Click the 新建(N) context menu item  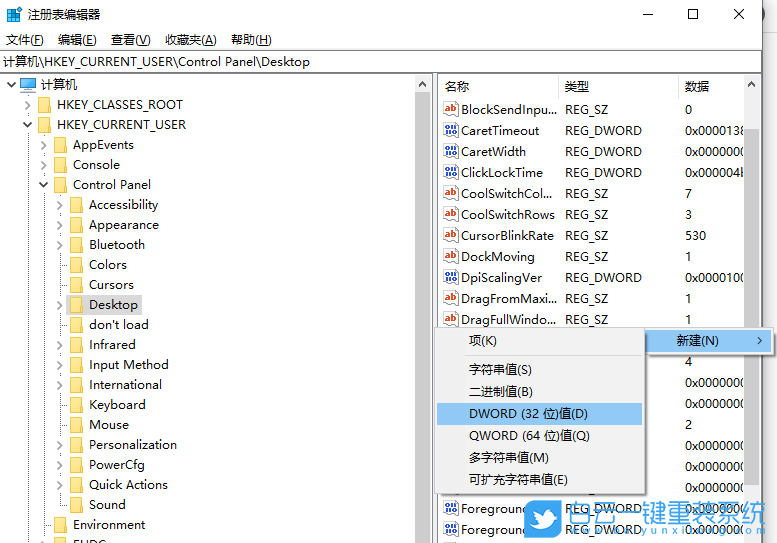pos(709,341)
